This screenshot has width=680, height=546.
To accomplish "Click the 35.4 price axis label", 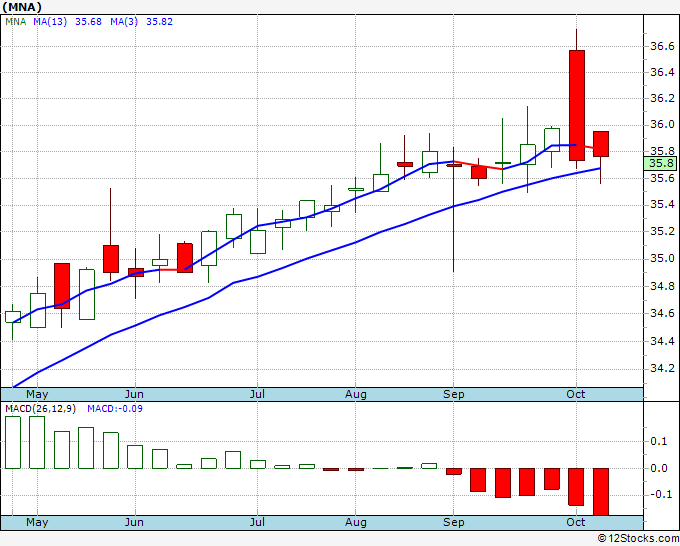I will 662,204.
